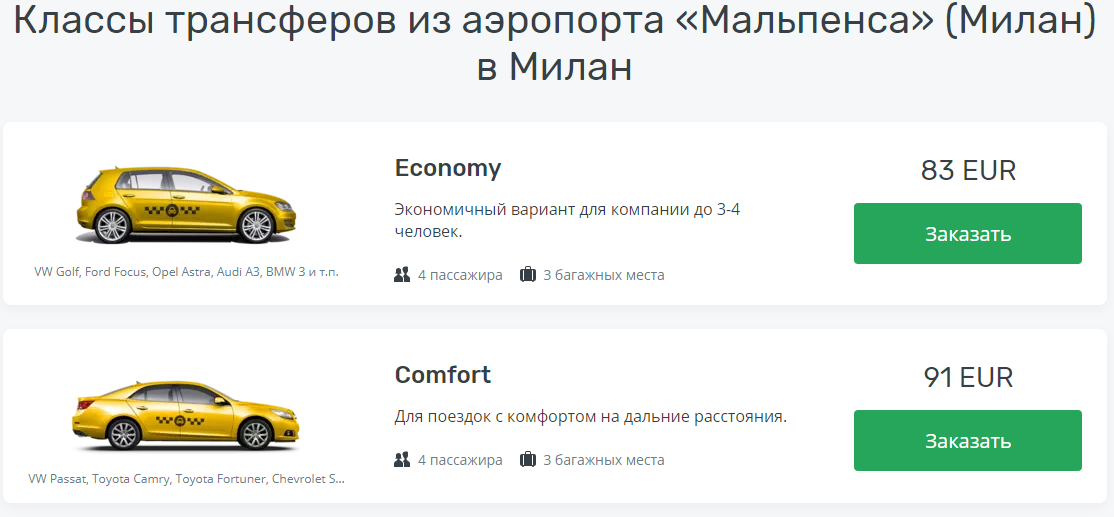Screen dimensions: 1114x517
Task: Click "4 пассажира" label in Economy card
Action: pyautogui.click(x=460, y=275)
